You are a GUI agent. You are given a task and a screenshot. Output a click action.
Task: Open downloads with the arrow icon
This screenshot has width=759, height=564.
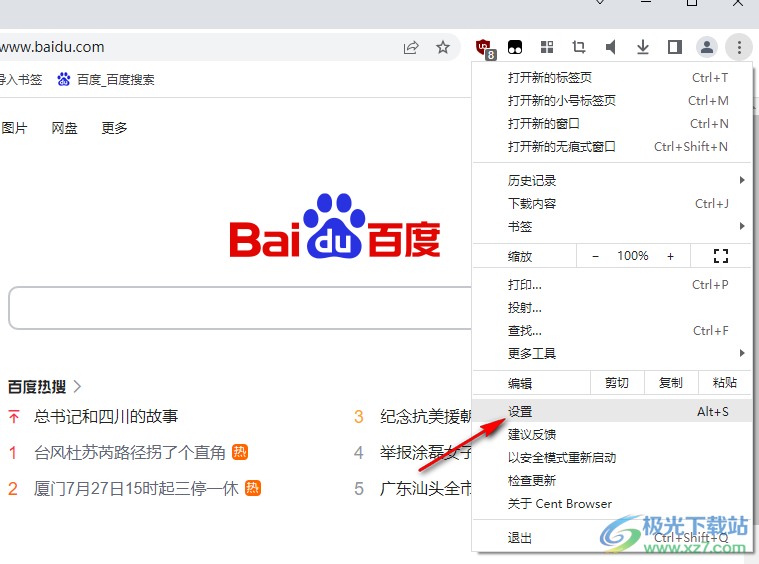pyautogui.click(x=643, y=47)
